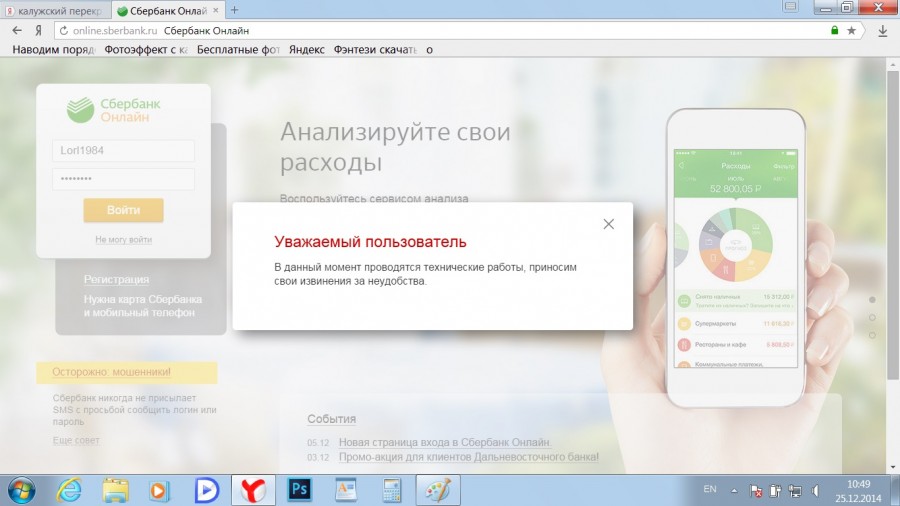Show hidden system tray icons
This screenshot has width=900, height=506.
point(735,490)
